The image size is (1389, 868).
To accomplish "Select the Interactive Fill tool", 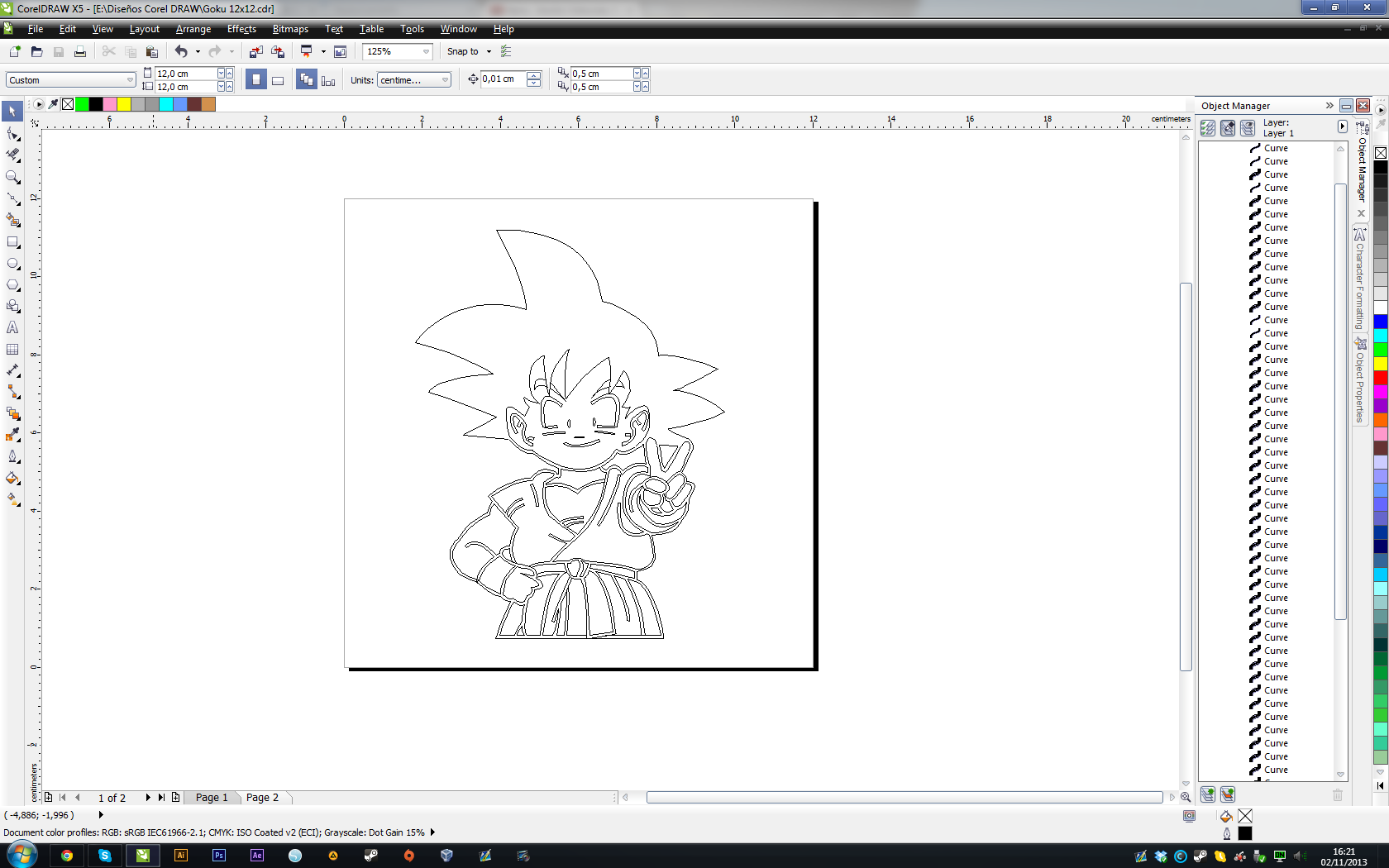I will (12, 500).
